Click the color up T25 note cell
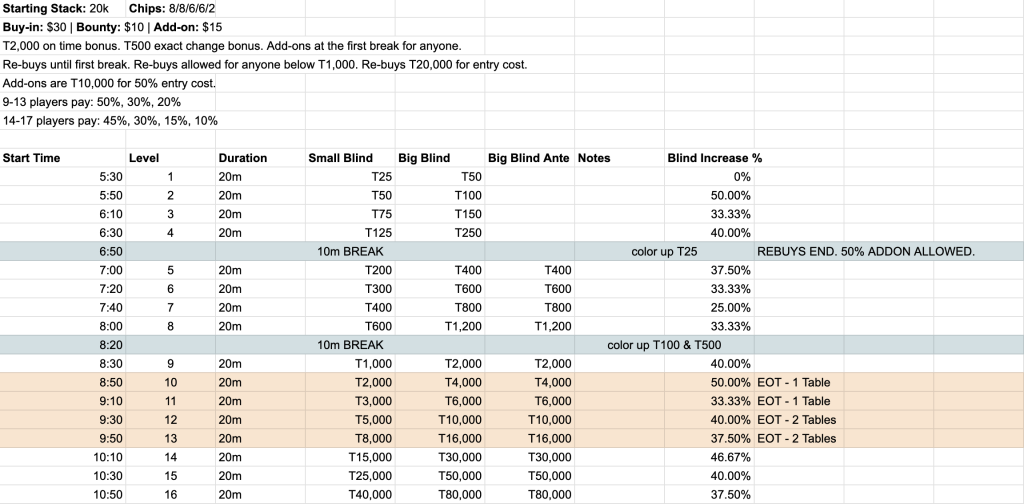1024x504 pixels. pyautogui.click(x=665, y=251)
